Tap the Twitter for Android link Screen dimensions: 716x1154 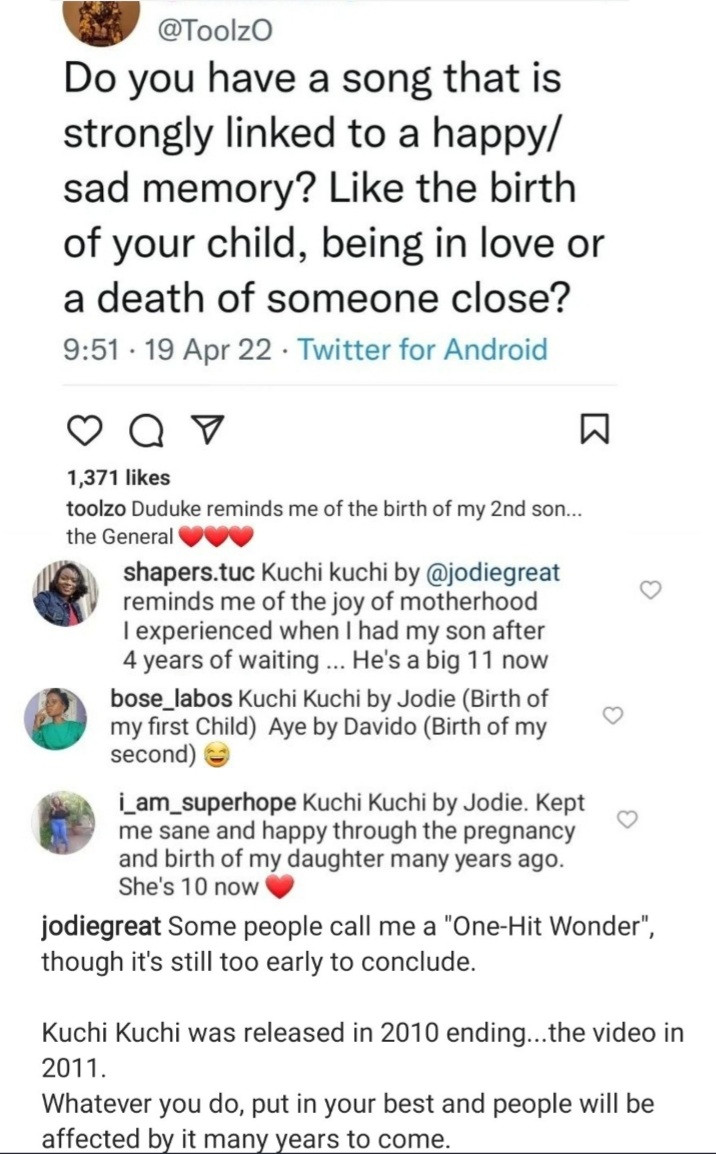[x=423, y=350]
